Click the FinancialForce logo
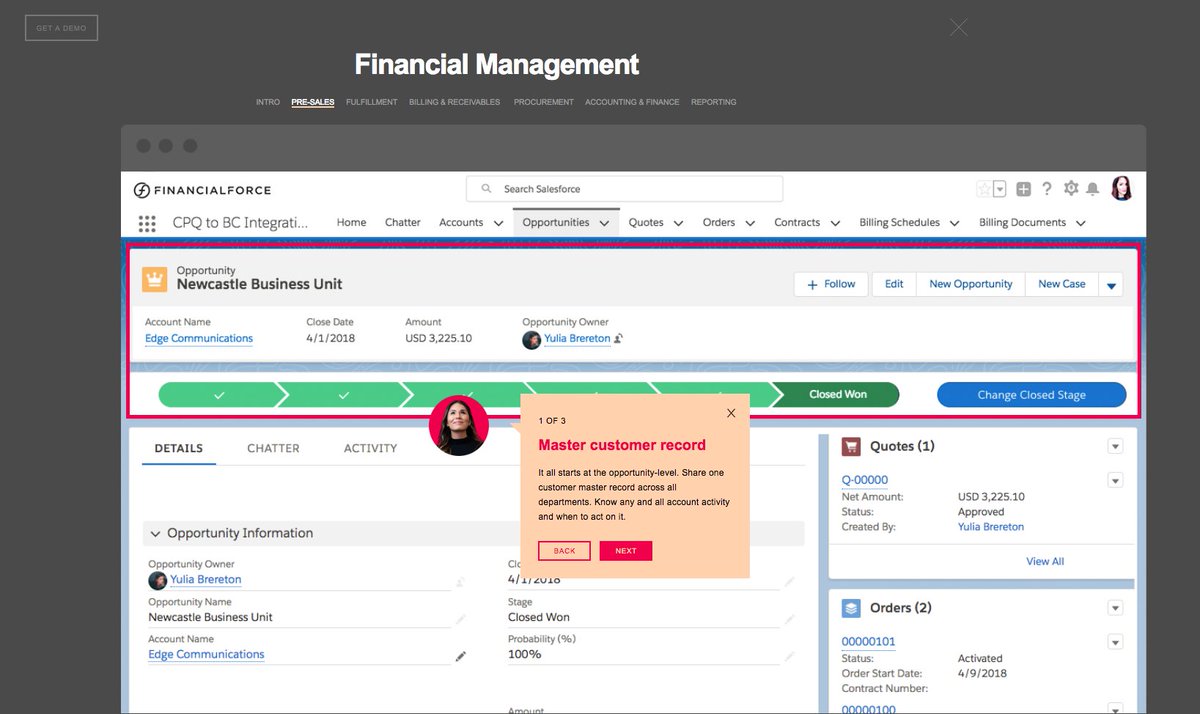The height and width of the screenshot is (714, 1200). point(202,190)
